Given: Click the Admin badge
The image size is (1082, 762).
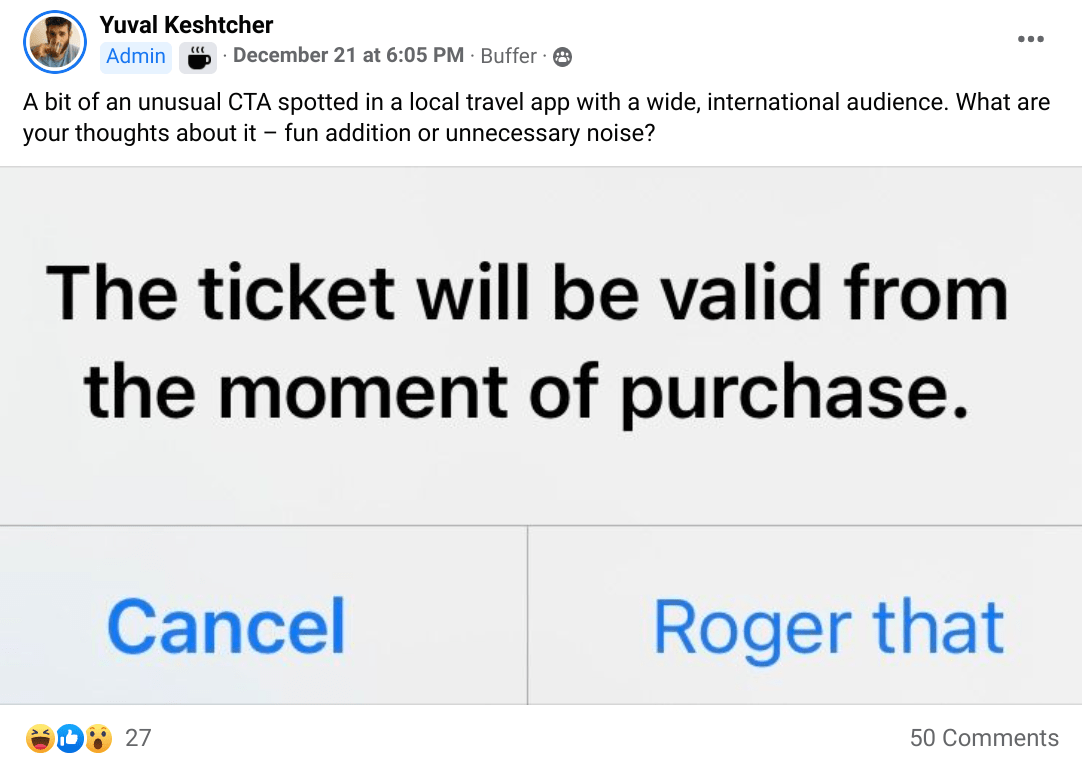Looking at the screenshot, I should (x=136, y=56).
